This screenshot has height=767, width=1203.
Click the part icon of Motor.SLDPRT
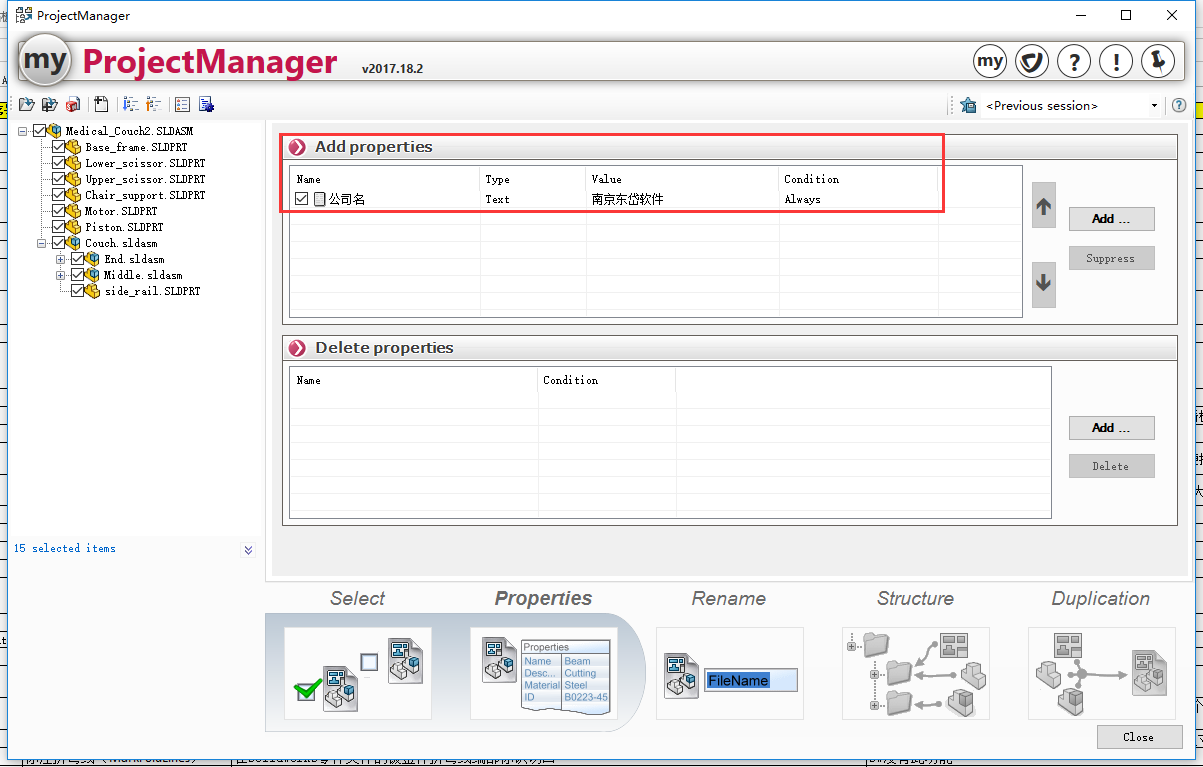(74, 211)
